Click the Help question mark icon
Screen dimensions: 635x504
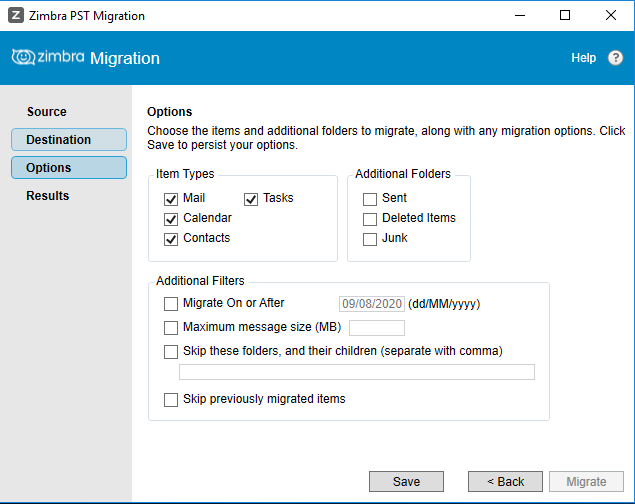point(615,58)
